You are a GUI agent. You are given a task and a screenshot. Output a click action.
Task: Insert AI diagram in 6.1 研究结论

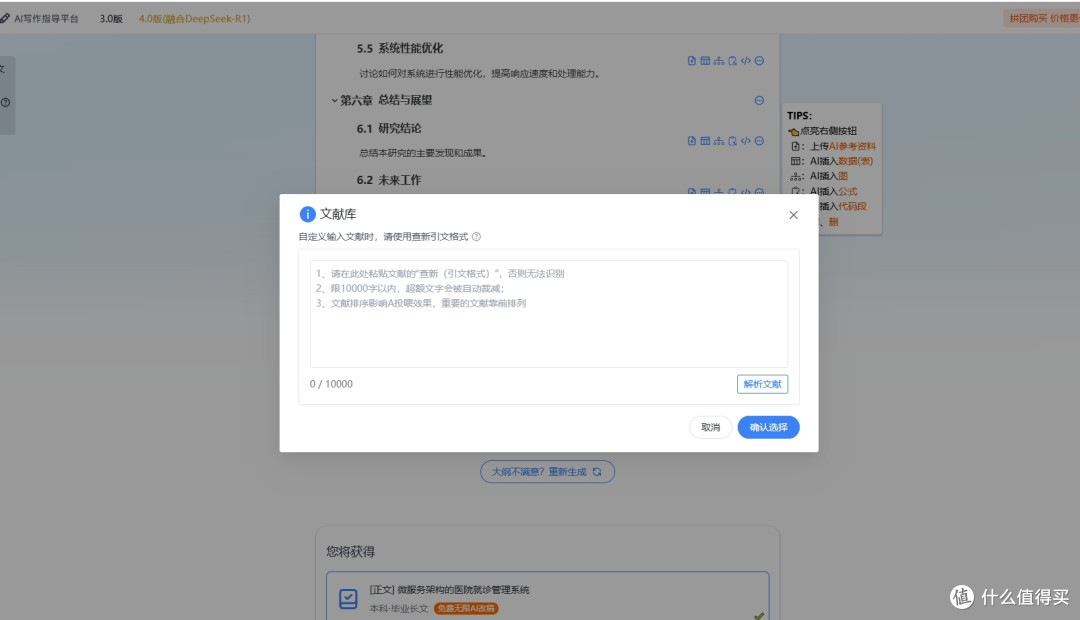(x=718, y=141)
